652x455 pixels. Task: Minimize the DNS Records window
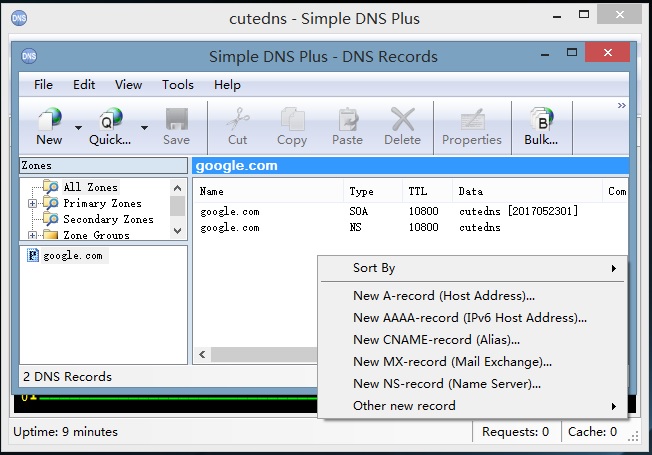coord(545,54)
